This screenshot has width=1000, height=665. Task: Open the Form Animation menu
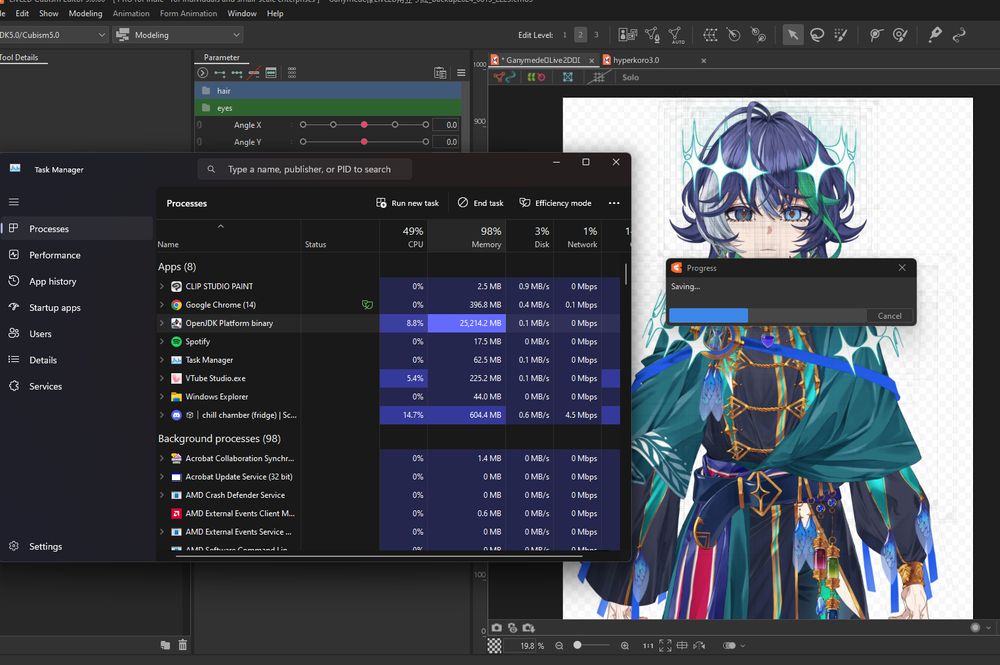pos(188,13)
